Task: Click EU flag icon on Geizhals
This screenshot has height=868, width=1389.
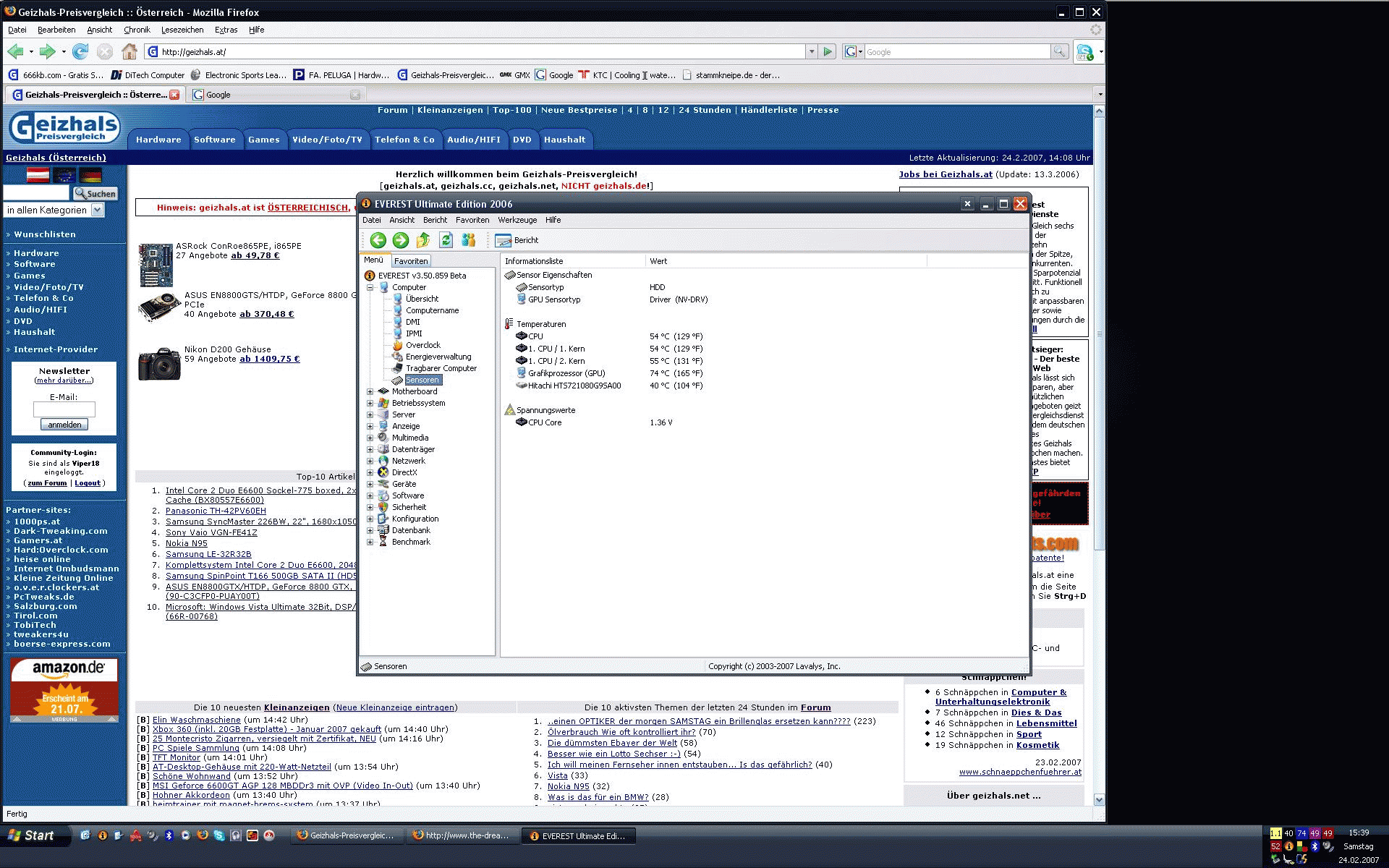Action: pos(64,175)
